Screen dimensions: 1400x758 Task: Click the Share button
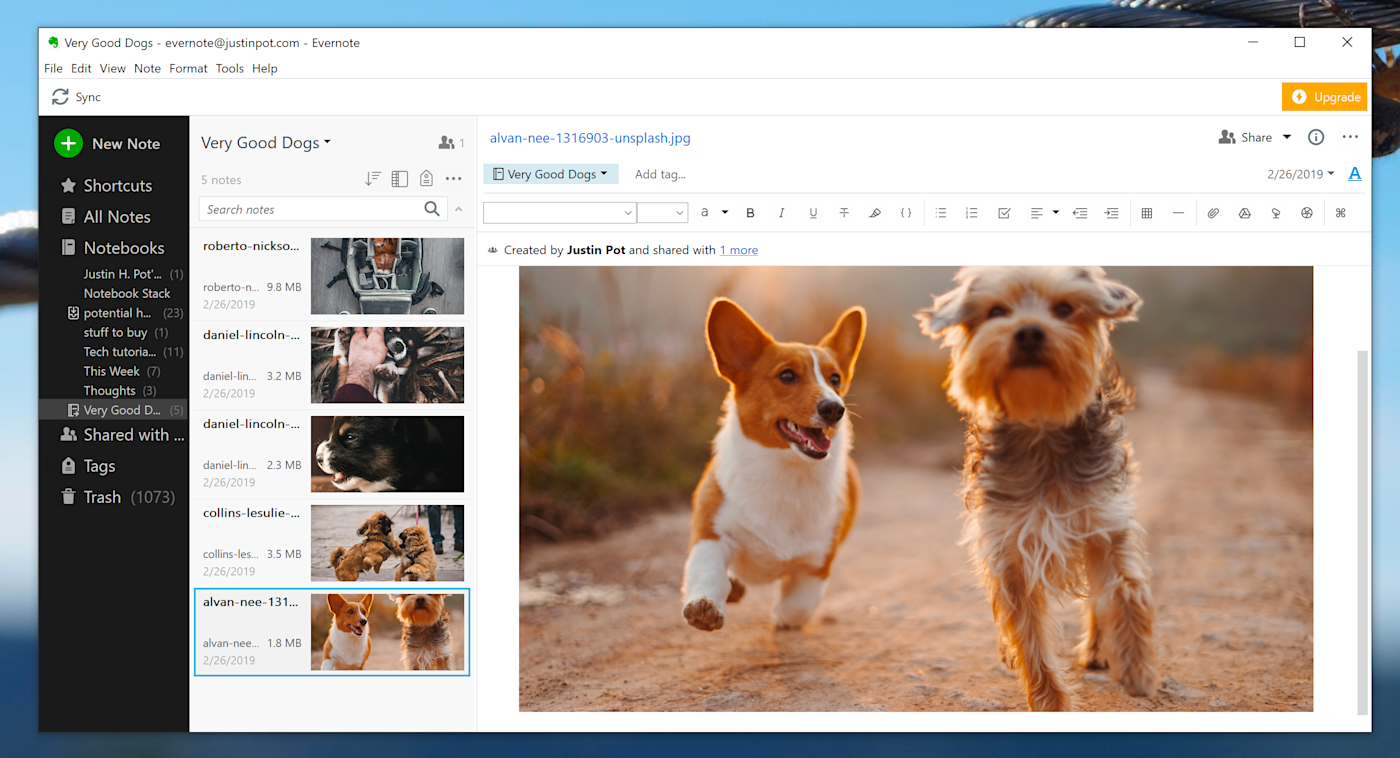click(1245, 138)
